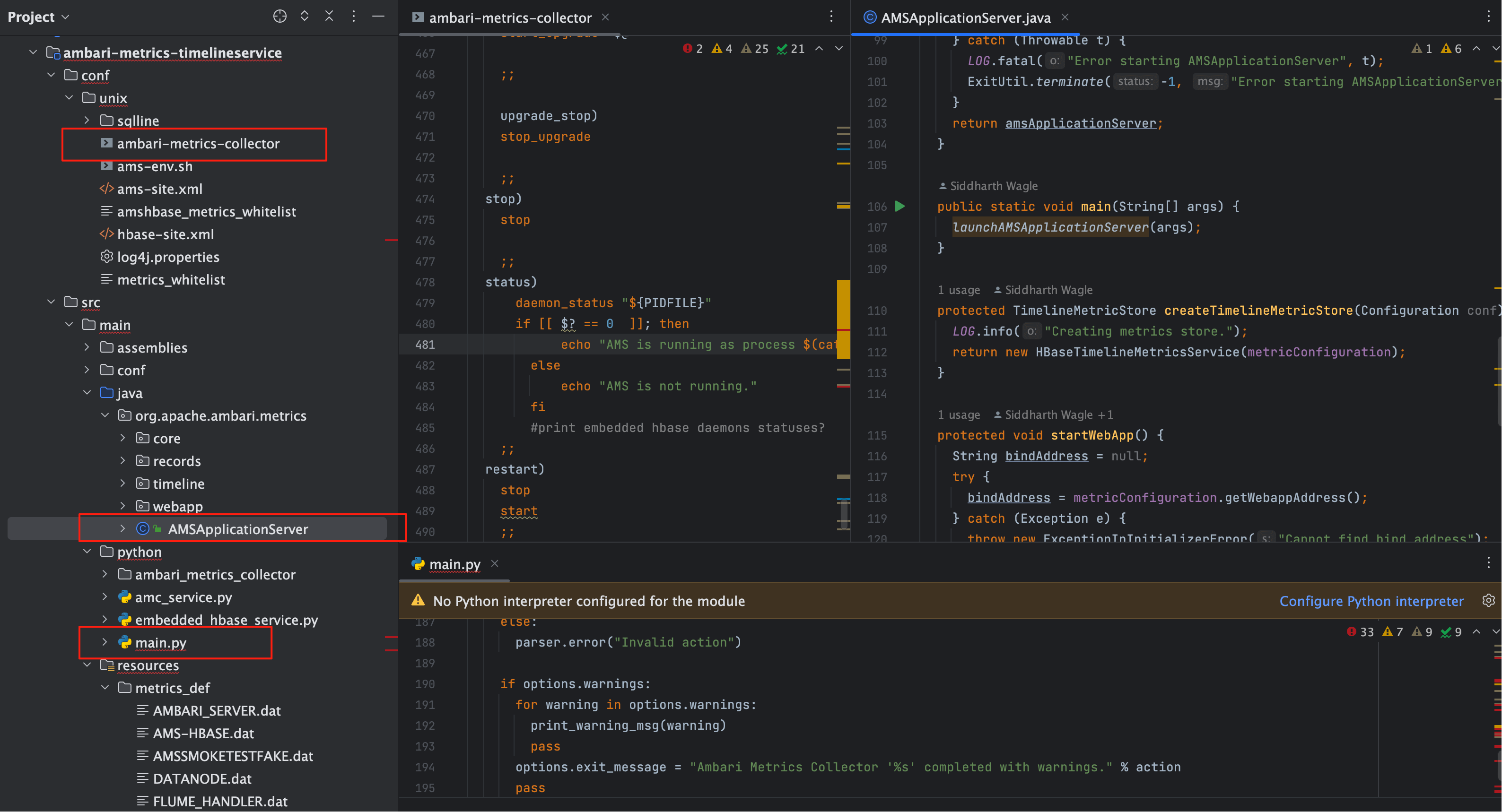
Task: Open hbase-site.xml file
Action: pyautogui.click(x=166, y=234)
